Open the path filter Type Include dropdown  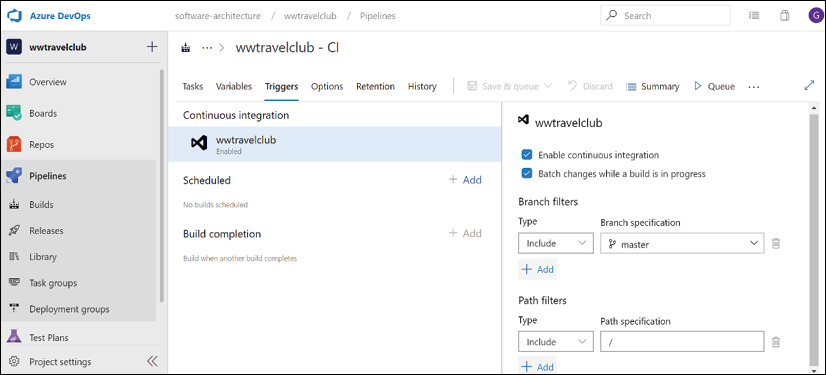pos(556,342)
